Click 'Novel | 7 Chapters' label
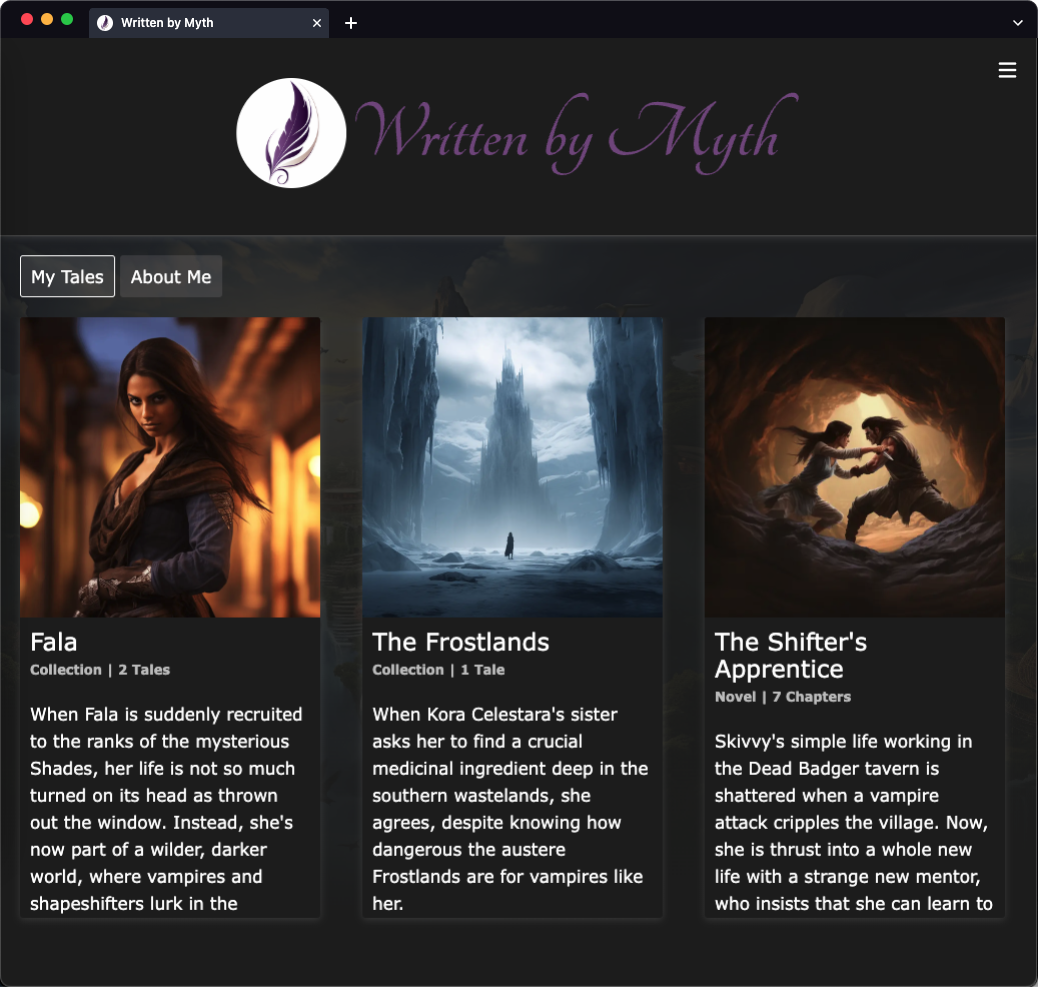The image size is (1038, 987). pos(782,697)
